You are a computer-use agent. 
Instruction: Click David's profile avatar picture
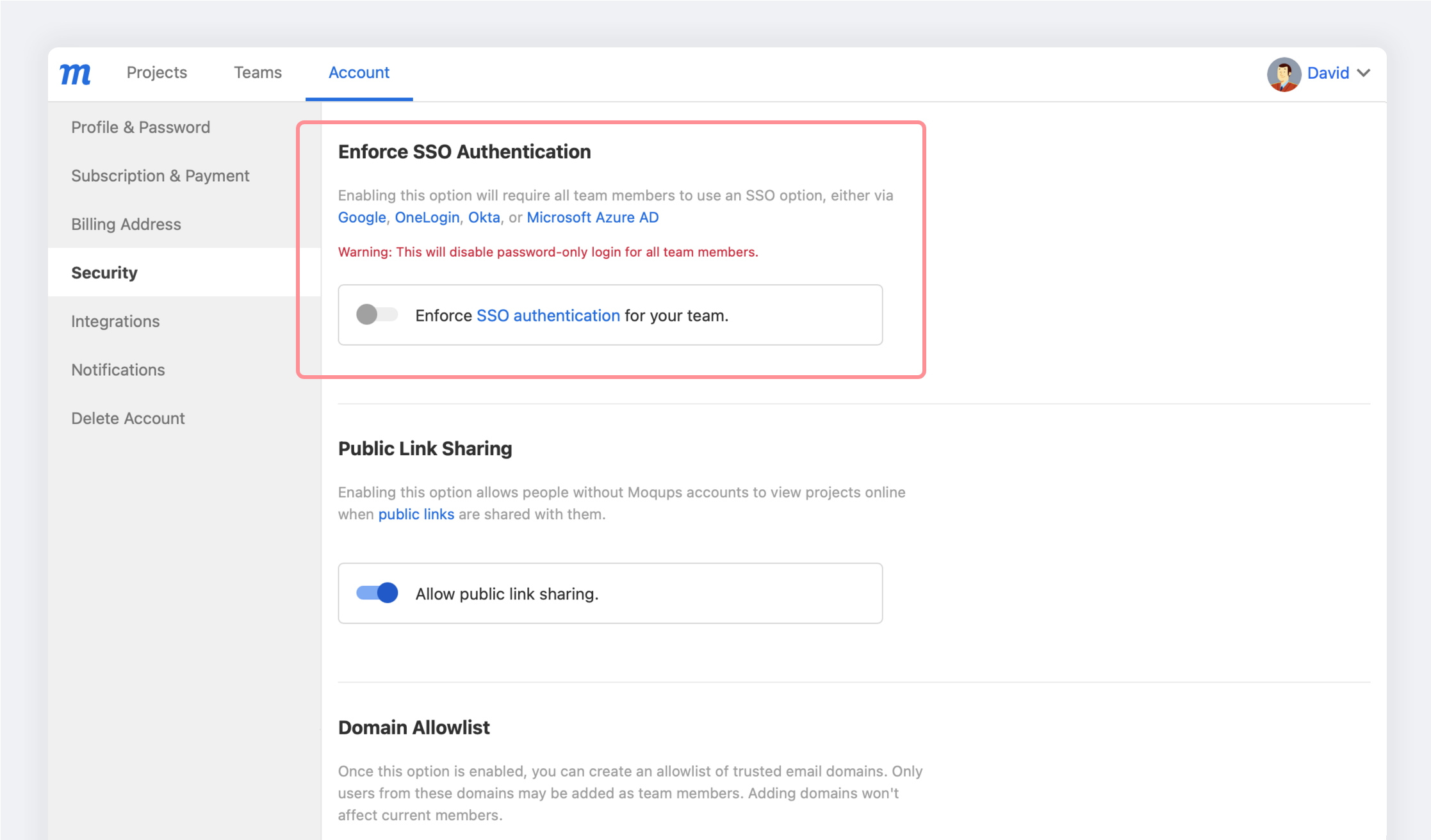[1283, 74]
